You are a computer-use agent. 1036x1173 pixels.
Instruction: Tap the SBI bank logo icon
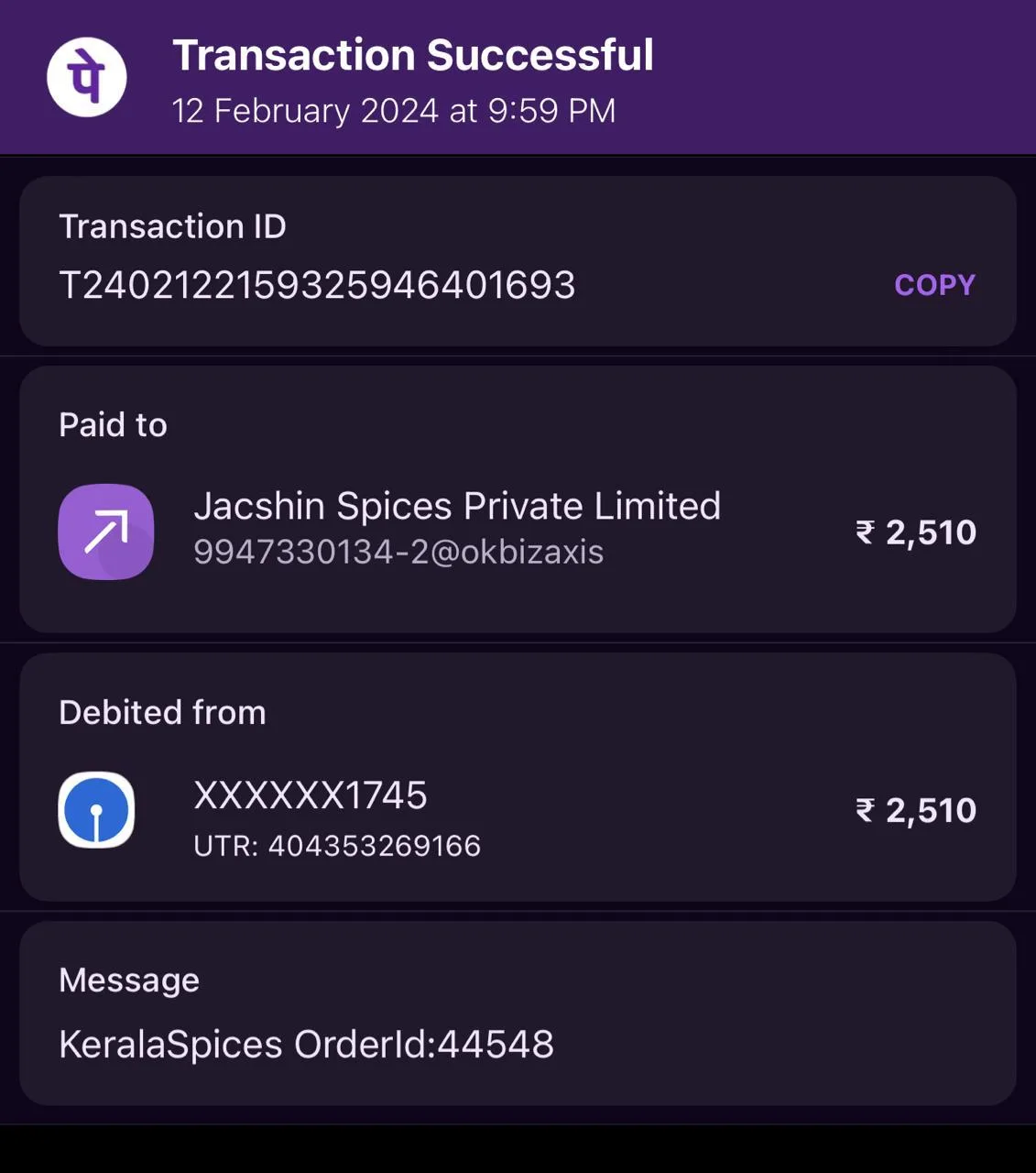point(96,810)
